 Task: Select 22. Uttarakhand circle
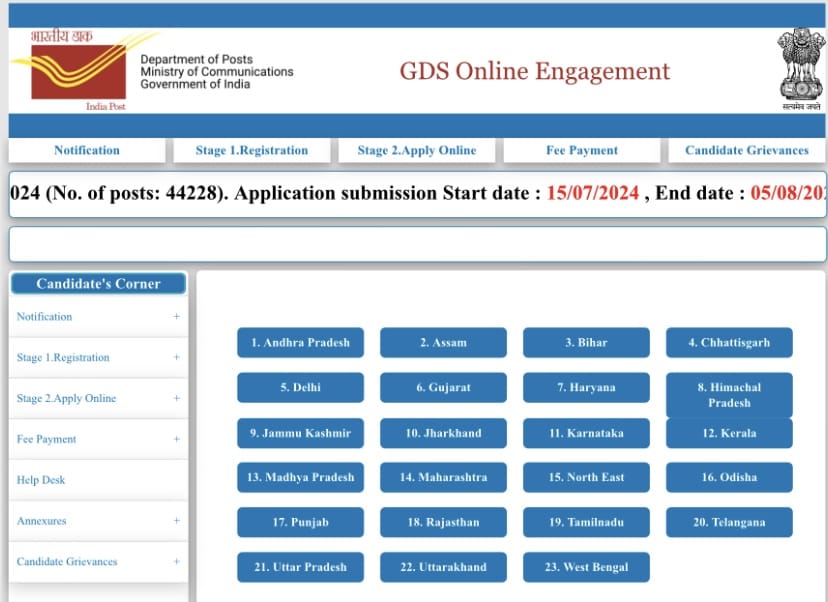tap(444, 567)
